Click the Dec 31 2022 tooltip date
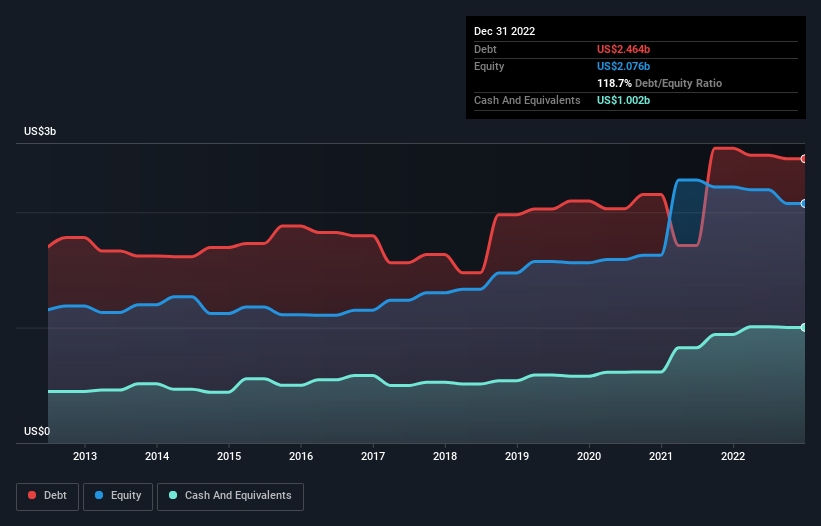The width and height of the screenshot is (821, 526). [505, 31]
